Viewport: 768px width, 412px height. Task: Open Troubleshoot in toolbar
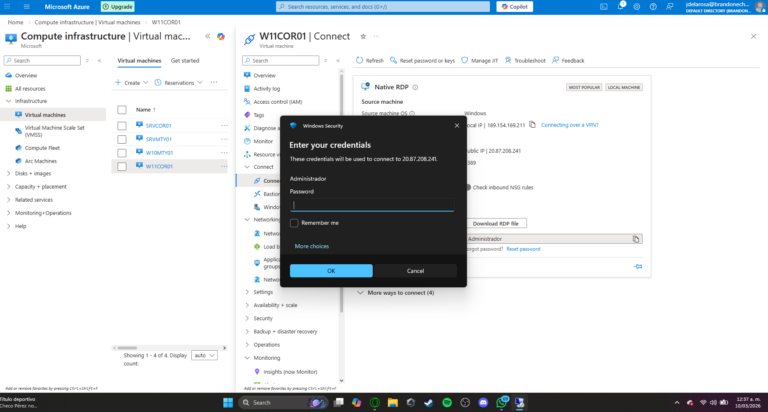click(x=525, y=60)
